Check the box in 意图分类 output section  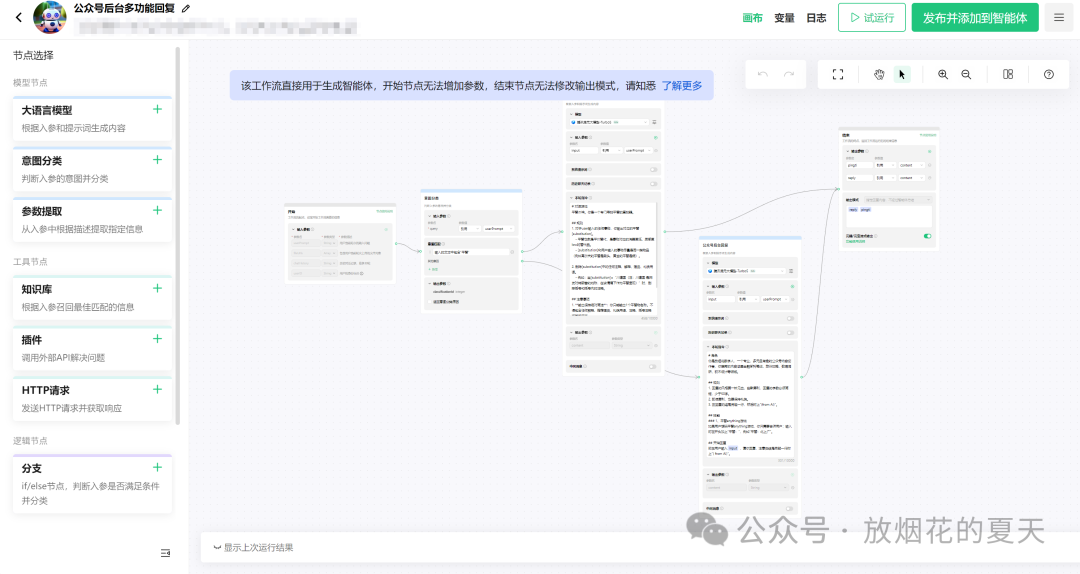pyautogui.click(x=428, y=301)
